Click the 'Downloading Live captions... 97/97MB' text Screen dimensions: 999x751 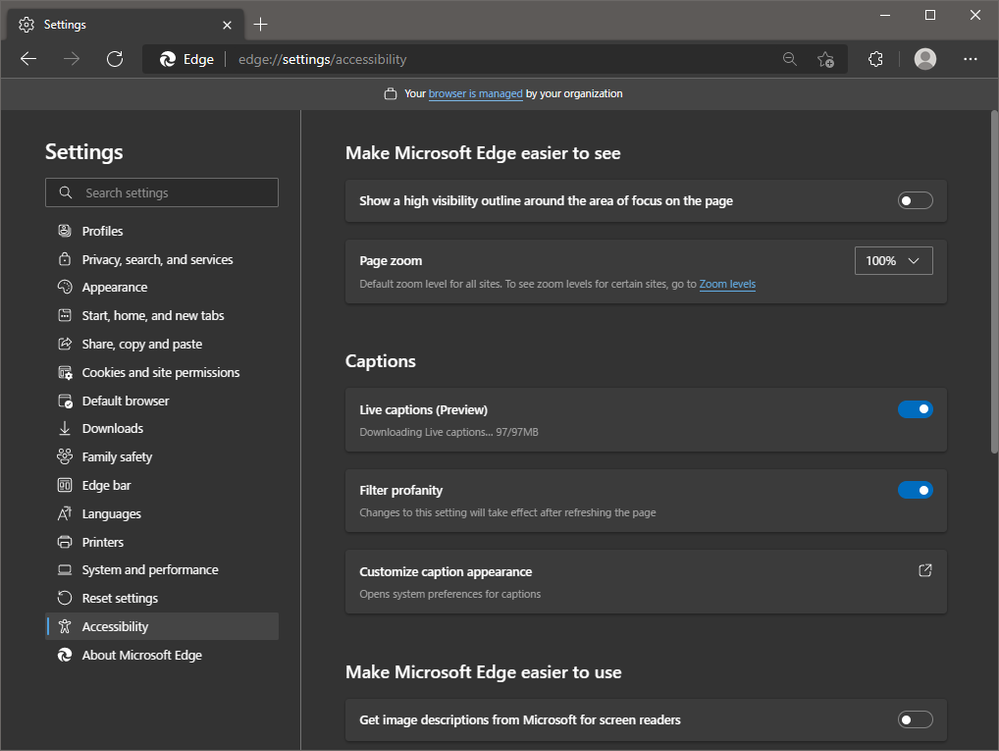tap(449, 432)
